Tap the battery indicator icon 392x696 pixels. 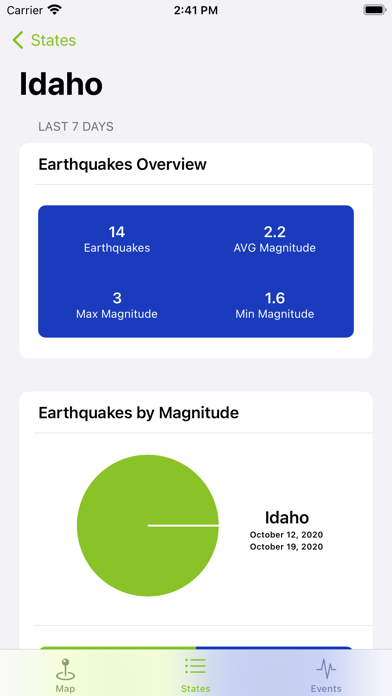374,10
